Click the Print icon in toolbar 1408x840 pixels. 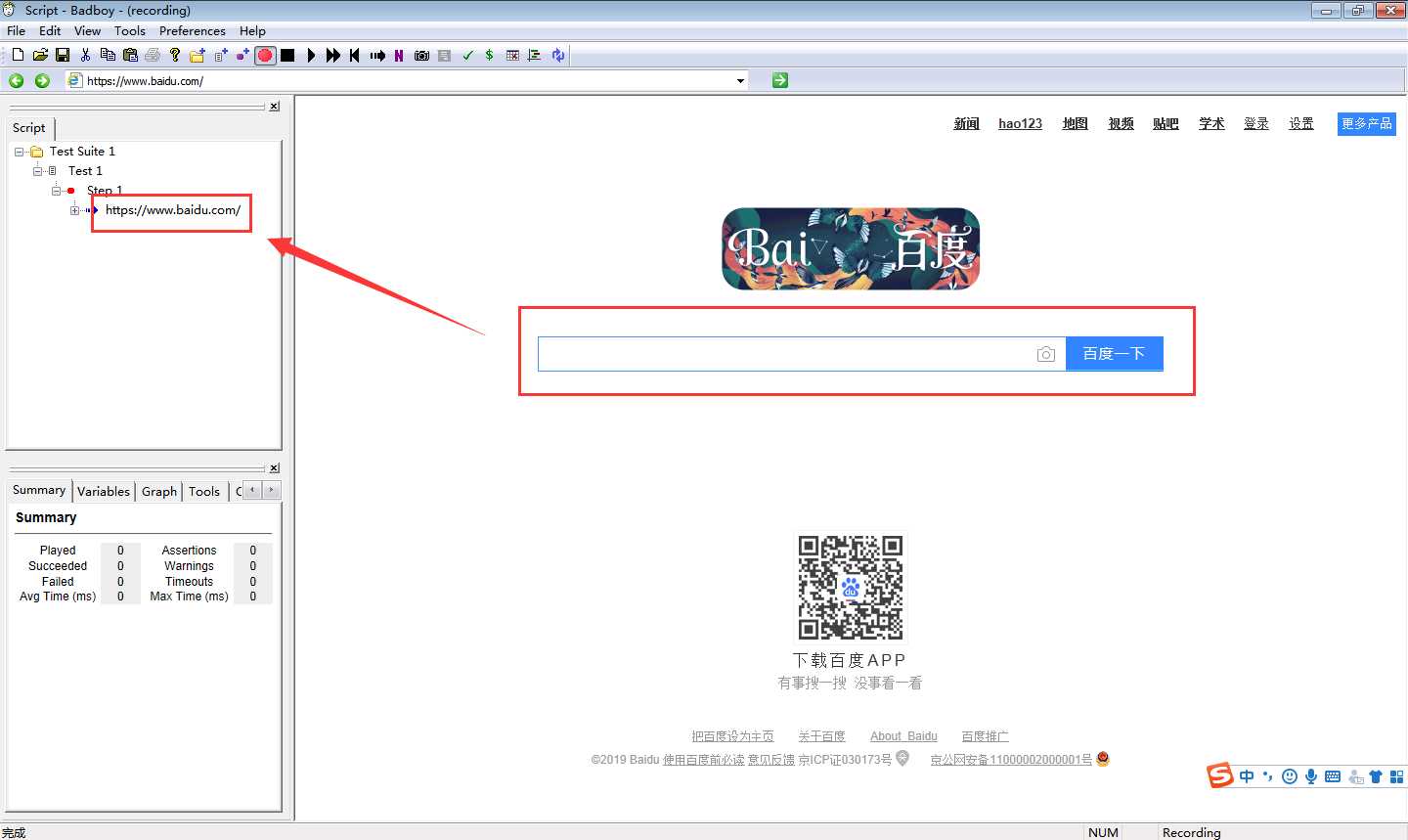153,55
